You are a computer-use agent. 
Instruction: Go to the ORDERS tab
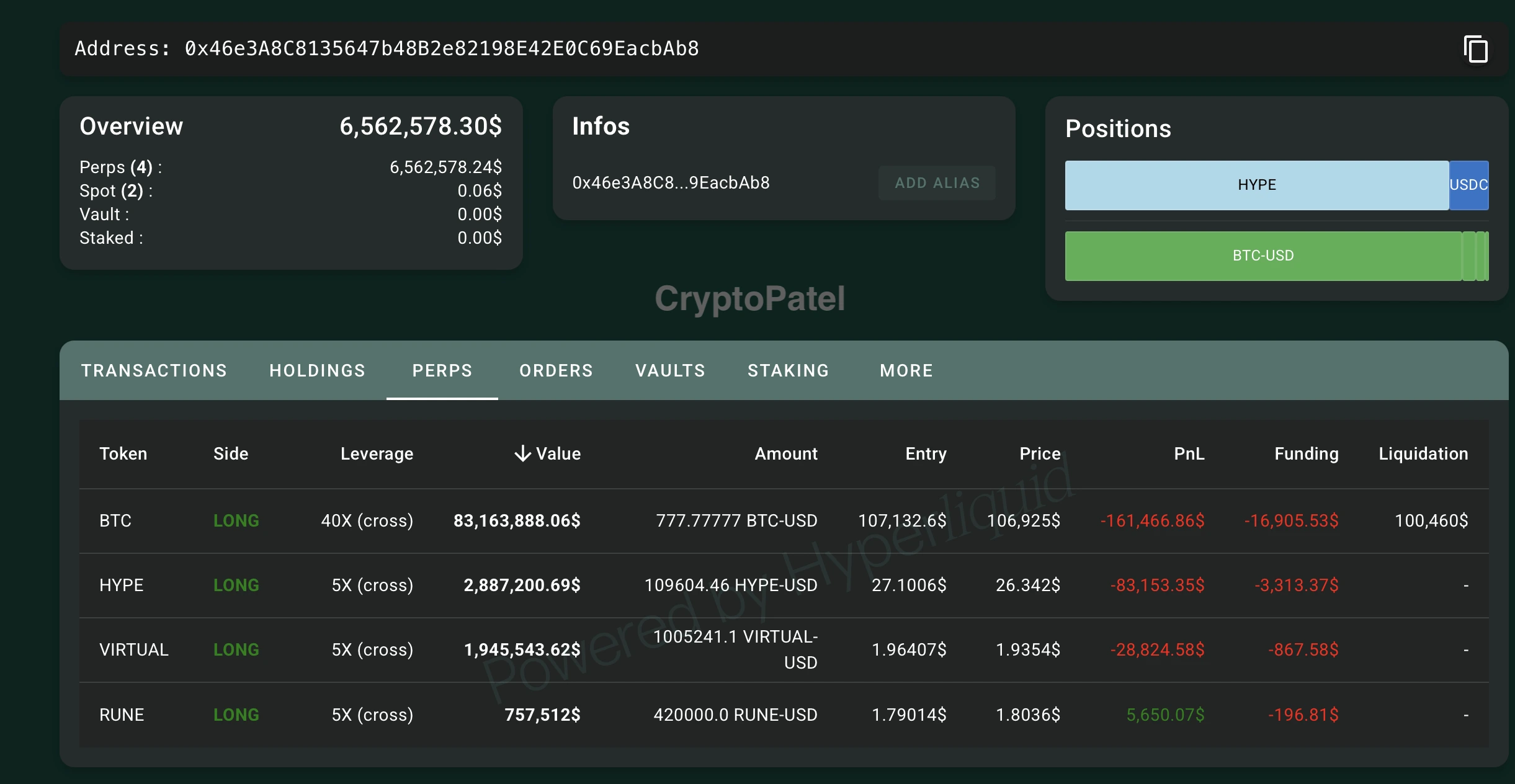556,370
